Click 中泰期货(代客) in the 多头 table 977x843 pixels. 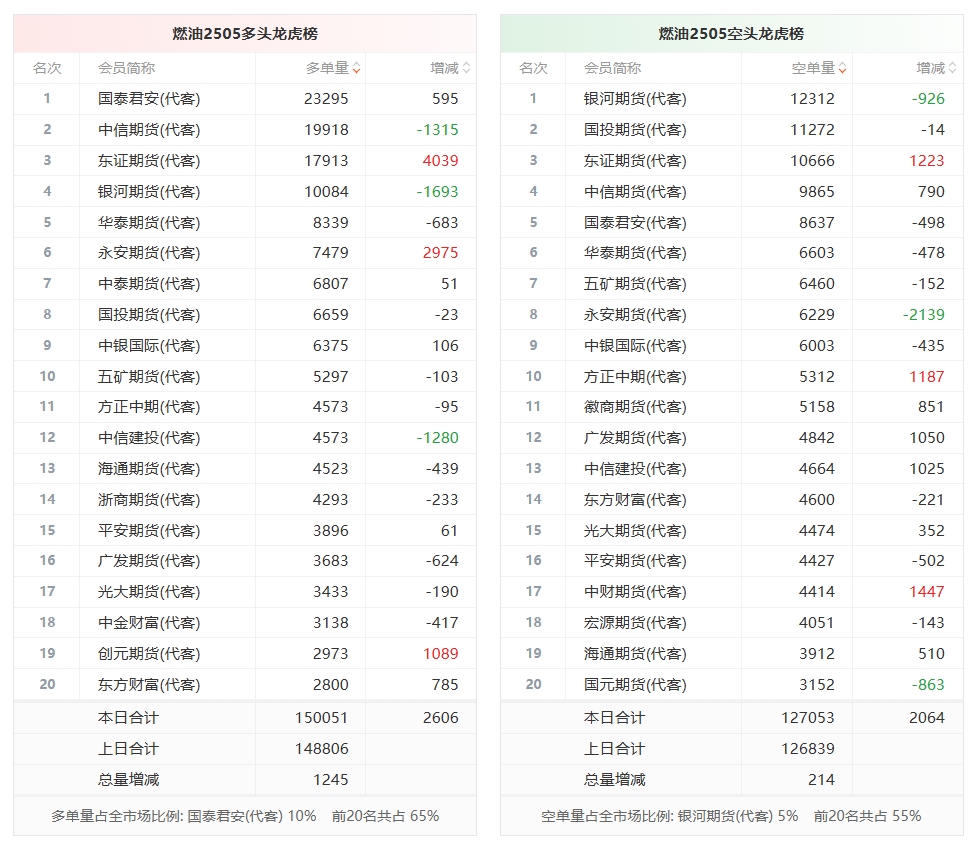(x=149, y=284)
